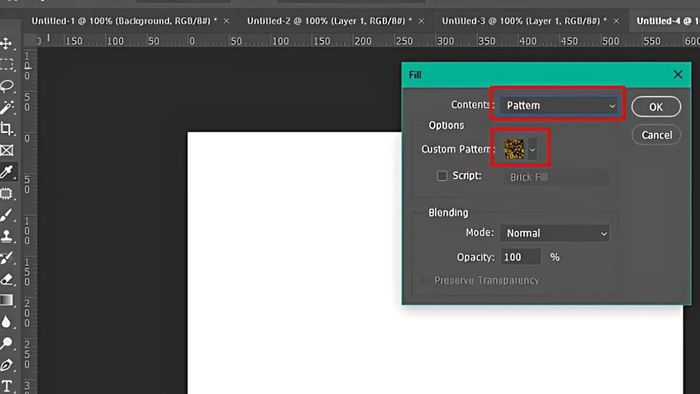Select the Blur tool

(7, 322)
